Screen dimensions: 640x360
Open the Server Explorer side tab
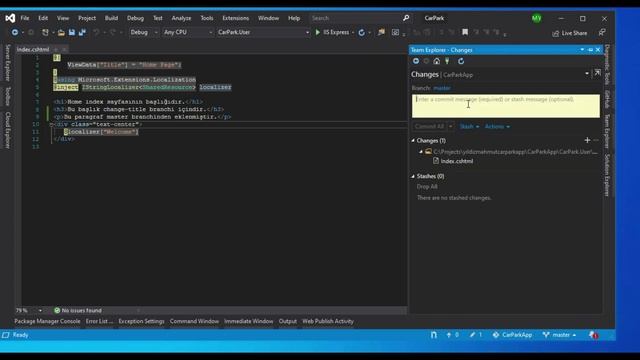pos(8,63)
